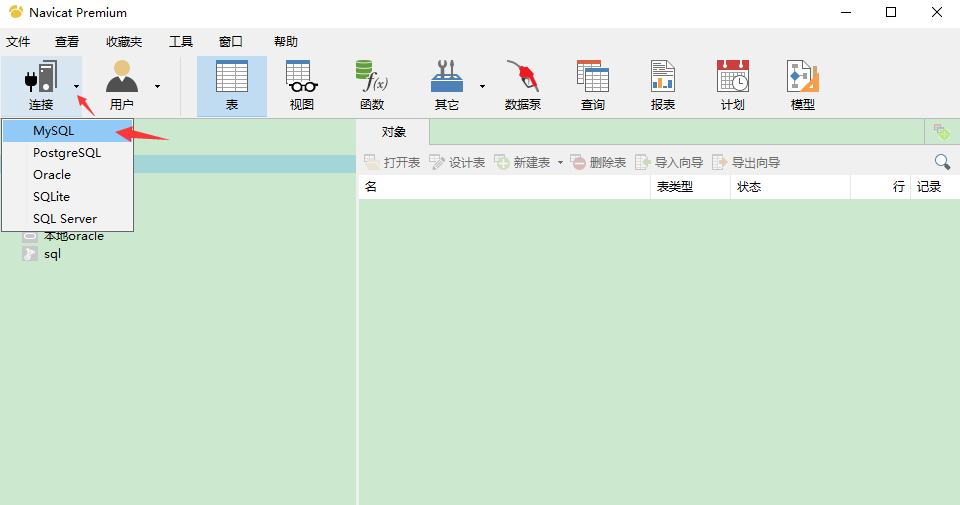Open the 函数 function icon

pyautogui.click(x=372, y=77)
